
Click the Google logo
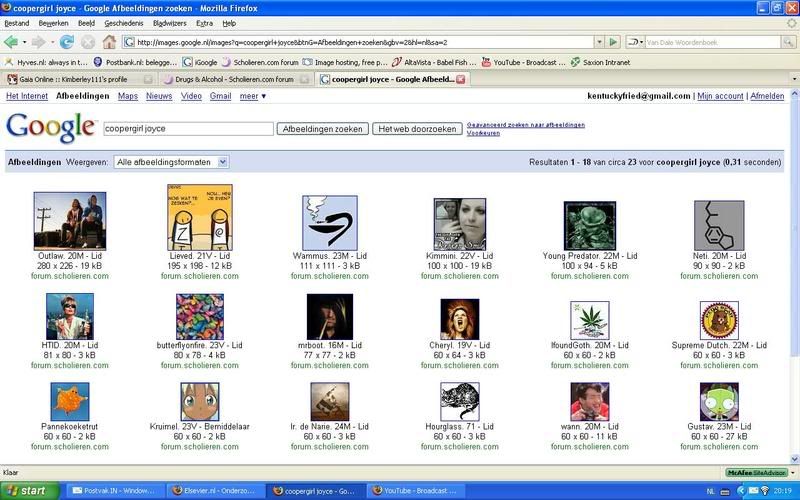point(51,128)
